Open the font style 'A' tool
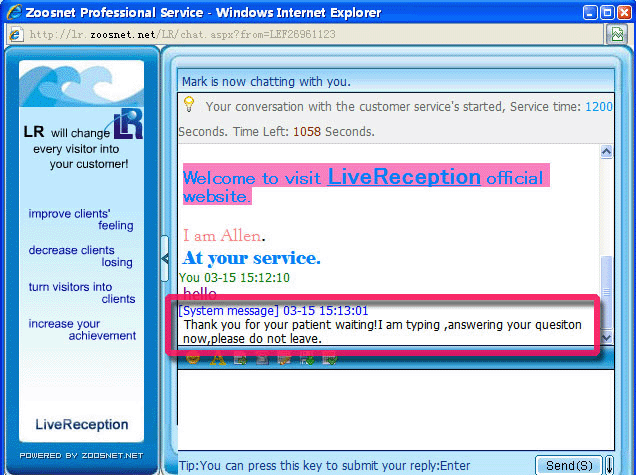This screenshot has width=636, height=475. (218, 359)
